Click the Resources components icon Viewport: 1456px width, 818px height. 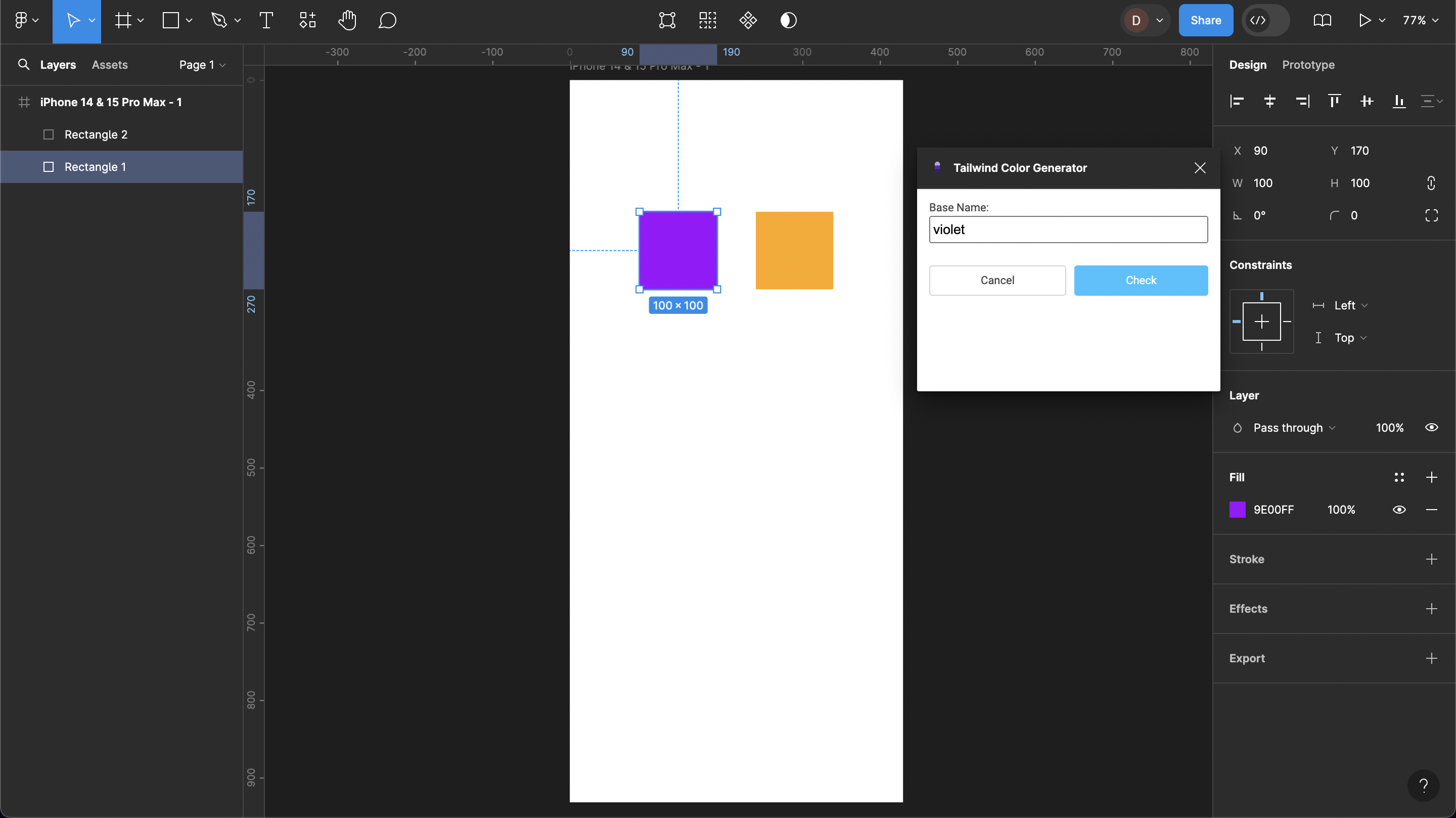pyautogui.click(x=307, y=20)
